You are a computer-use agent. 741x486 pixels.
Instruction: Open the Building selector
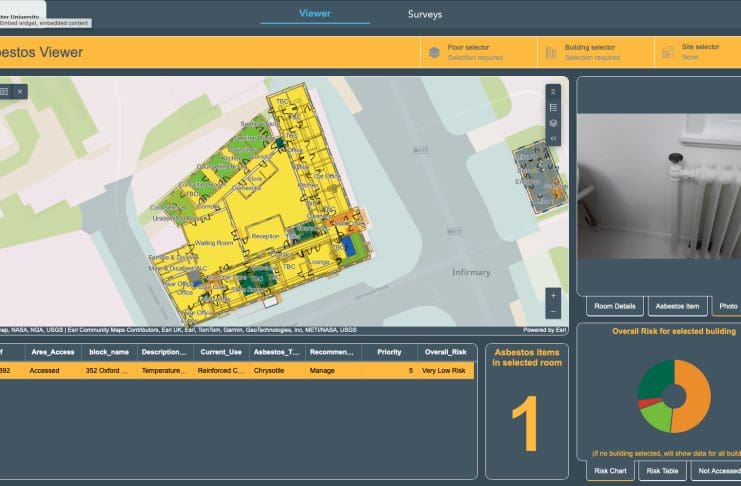594,52
